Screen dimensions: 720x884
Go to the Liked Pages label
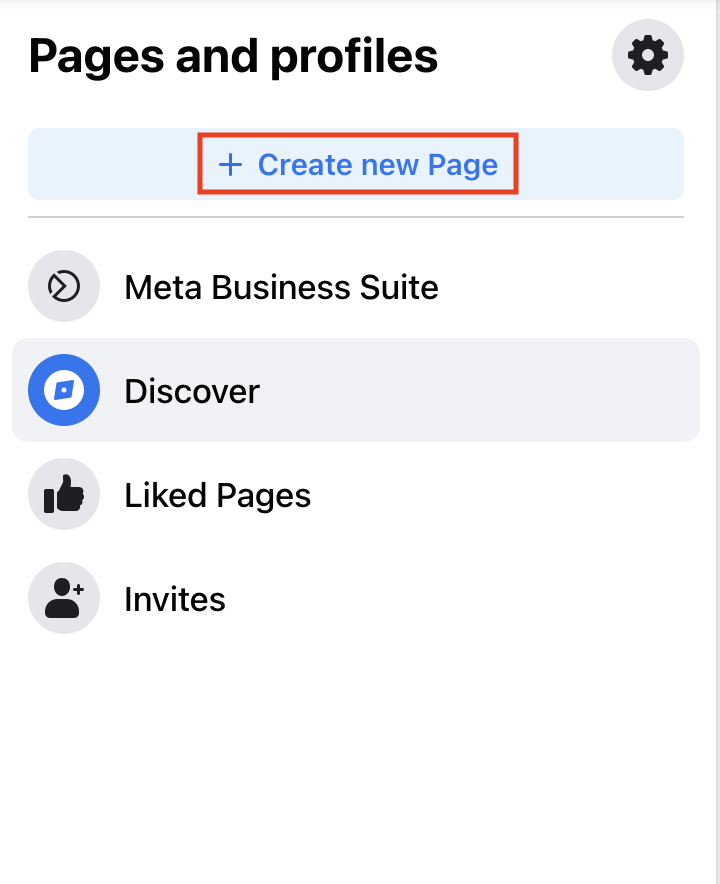coord(218,496)
